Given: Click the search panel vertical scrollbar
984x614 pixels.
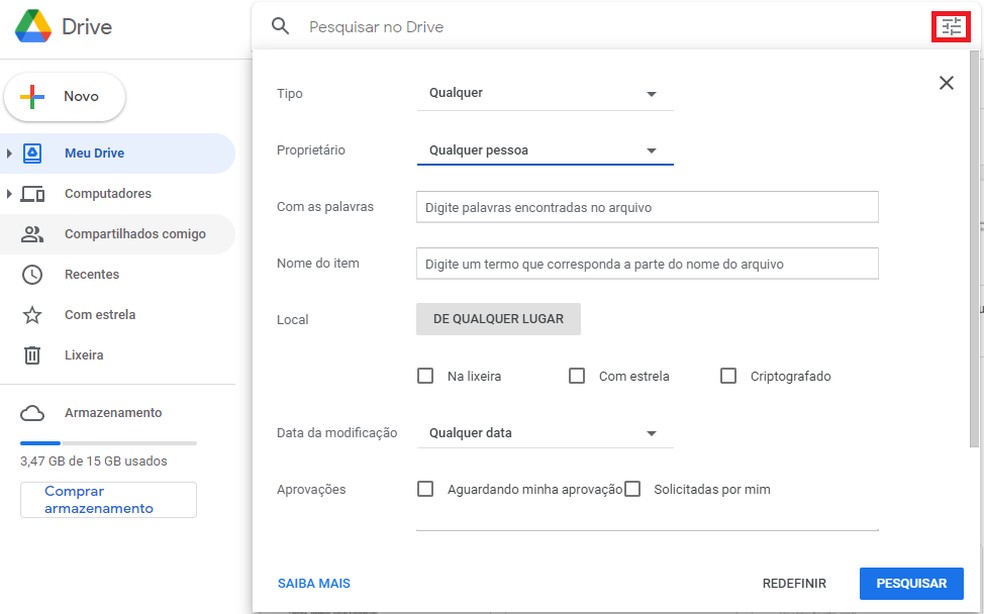Looking at the screenshot, I should point(974,249).
